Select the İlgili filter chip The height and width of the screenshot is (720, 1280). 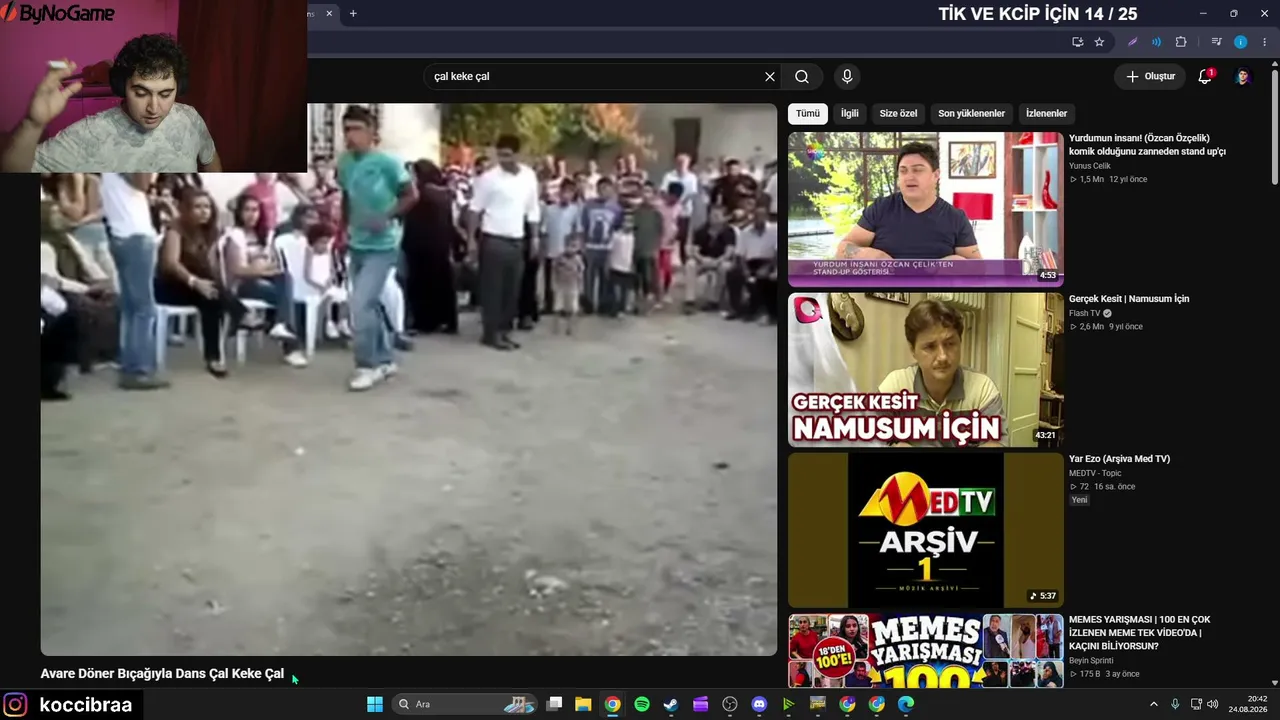(x=849, y=113)
